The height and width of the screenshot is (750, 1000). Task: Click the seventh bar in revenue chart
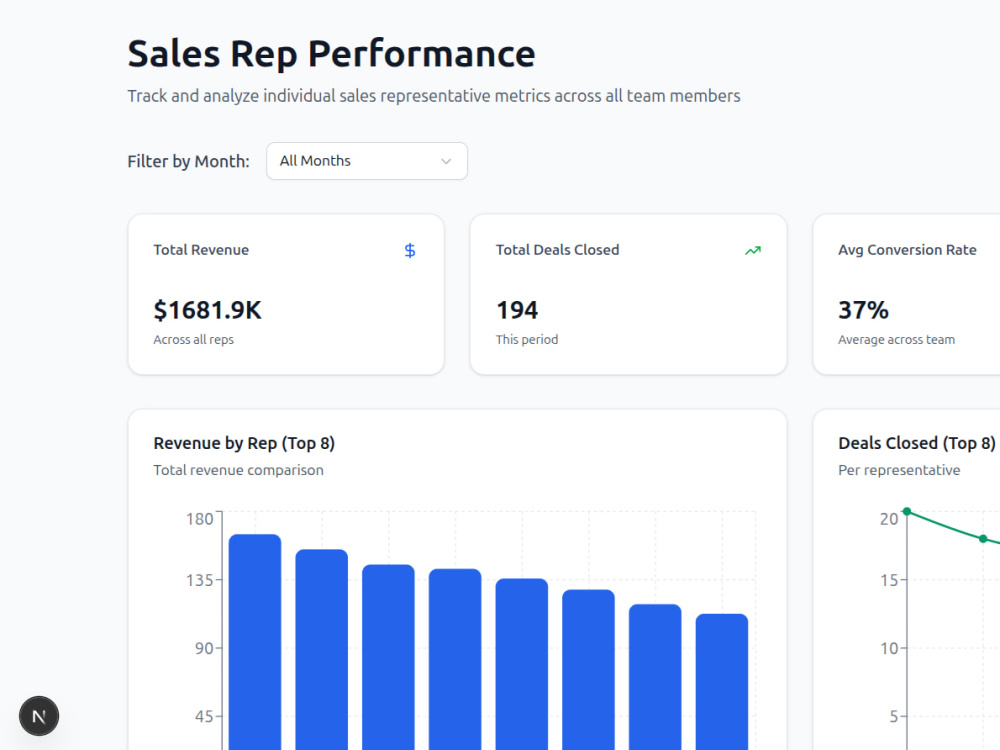(x=655, y=677)
